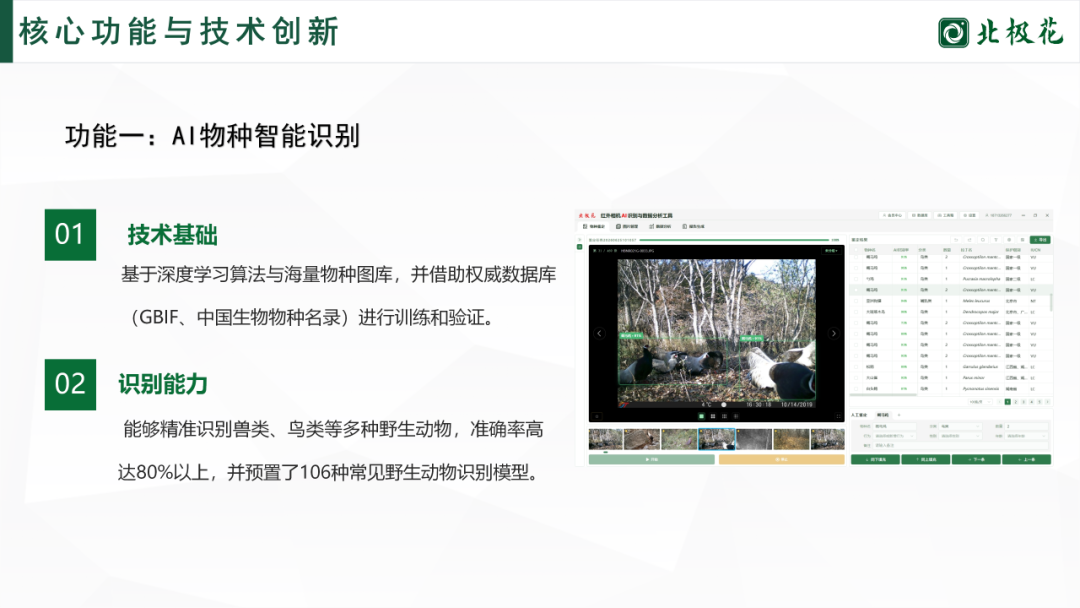1080x608 pixels.
Task: Click the orange stop button under thumbnails
Action: click(x=781, y=459)
